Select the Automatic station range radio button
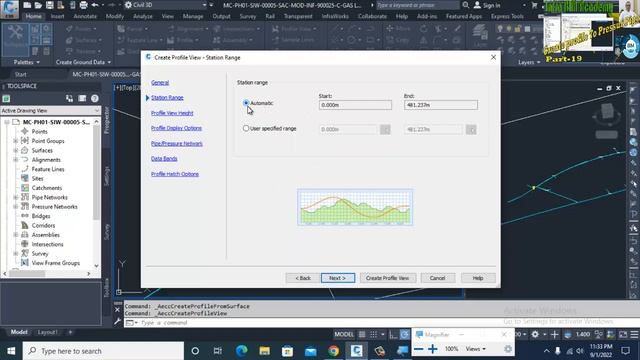 (246, 103)
